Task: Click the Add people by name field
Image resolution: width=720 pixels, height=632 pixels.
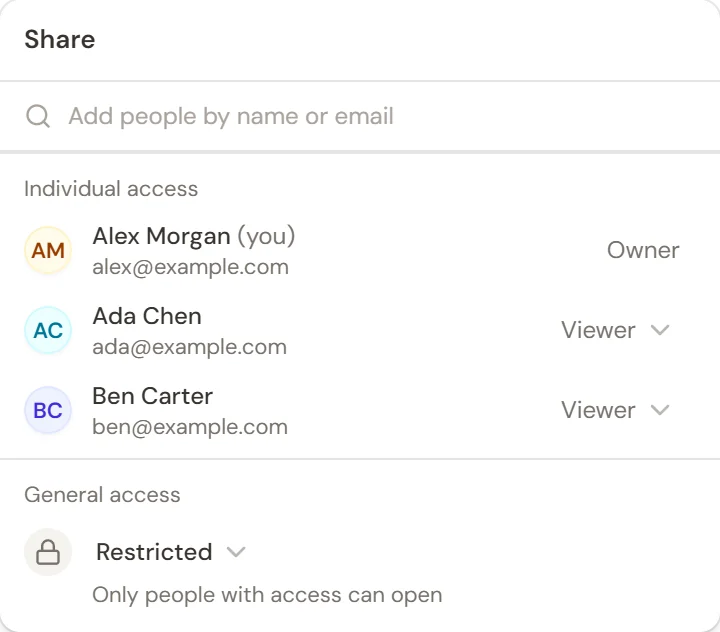Action: coord(360,116)
